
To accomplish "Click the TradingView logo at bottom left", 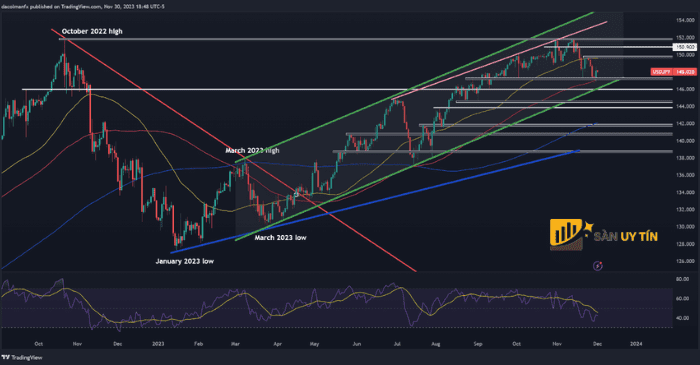I will (22, 357).
